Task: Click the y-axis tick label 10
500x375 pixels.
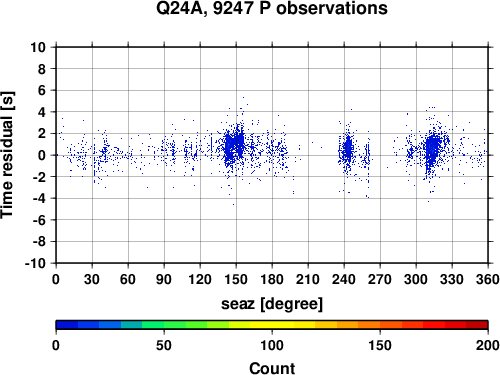Action: (x=38, y=47)
